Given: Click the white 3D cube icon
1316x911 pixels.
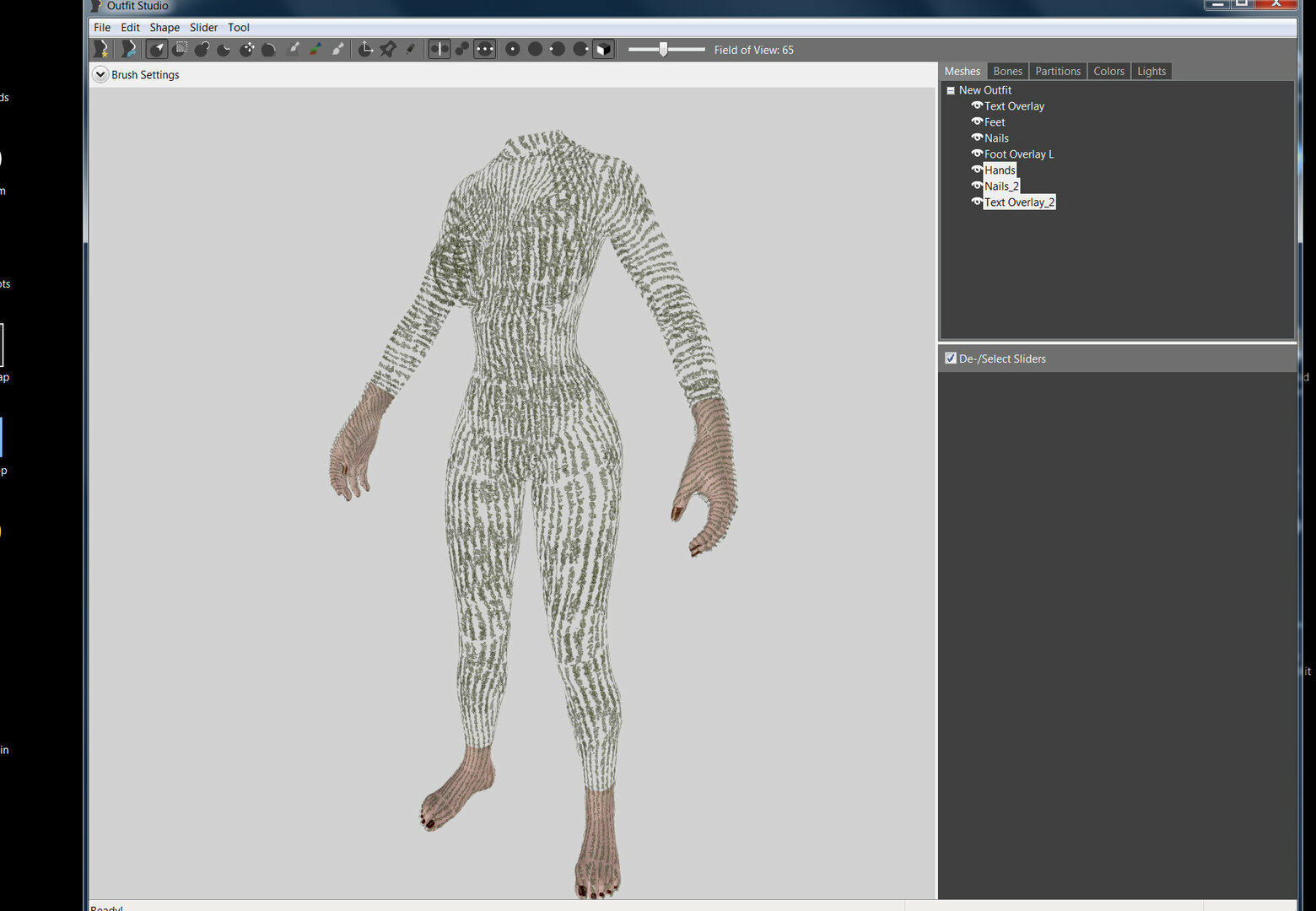Looking at the screenshot, I should click(603, 49).
